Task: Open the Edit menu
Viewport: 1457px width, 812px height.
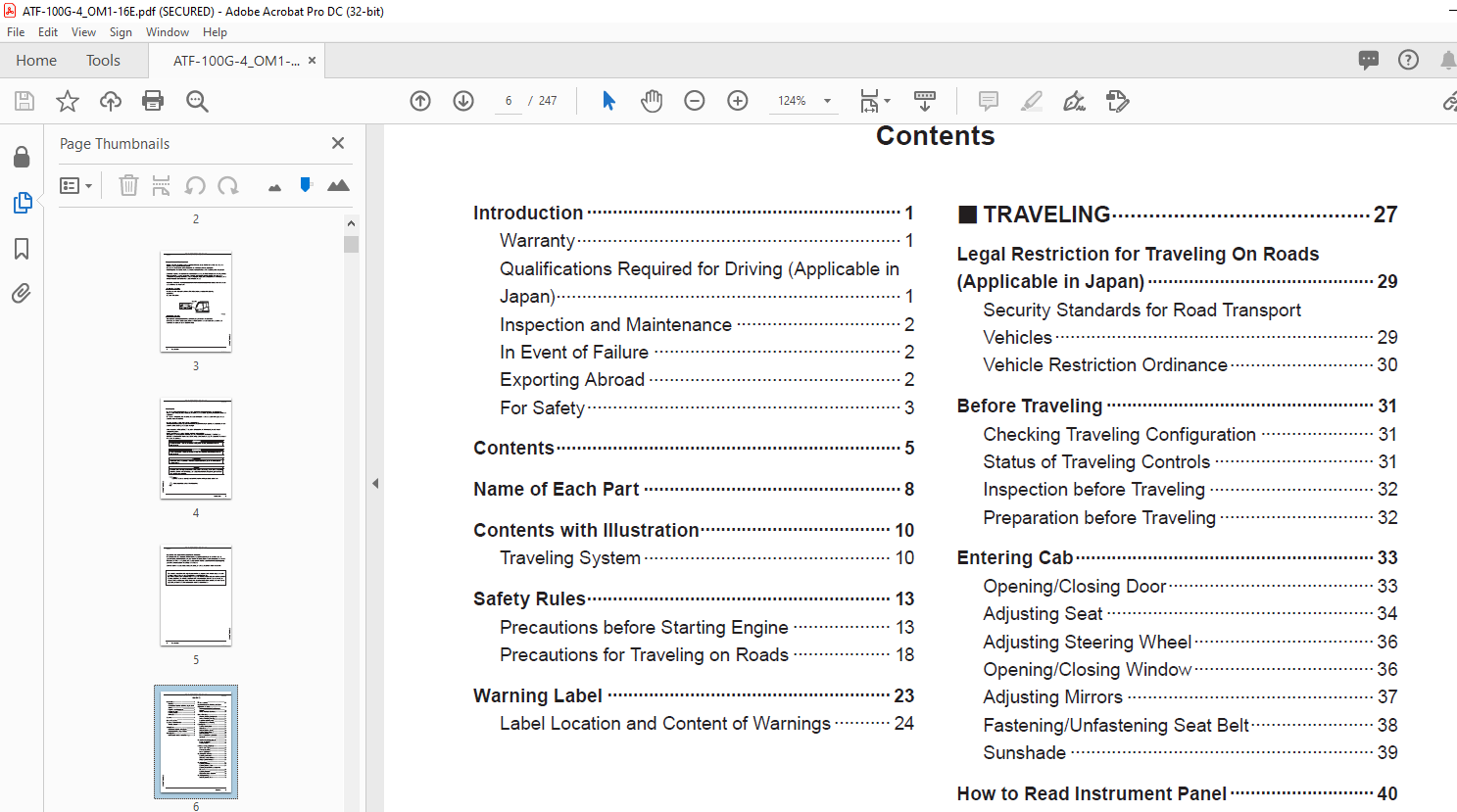Action: click(x=48, y=32)
